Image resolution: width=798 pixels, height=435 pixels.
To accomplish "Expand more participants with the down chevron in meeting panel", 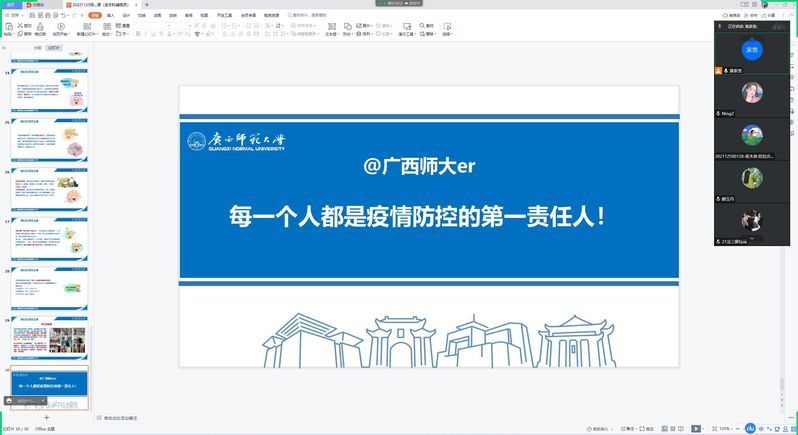I will point(752,238).
